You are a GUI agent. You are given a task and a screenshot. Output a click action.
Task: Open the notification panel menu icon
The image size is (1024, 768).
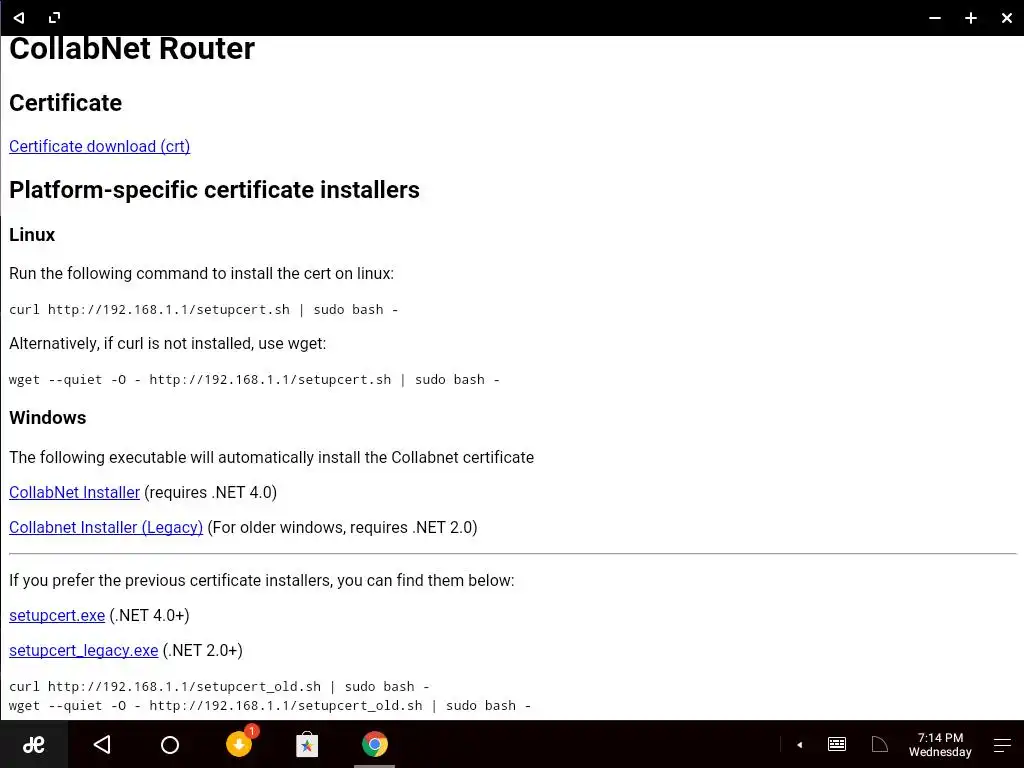[1002, 745]
